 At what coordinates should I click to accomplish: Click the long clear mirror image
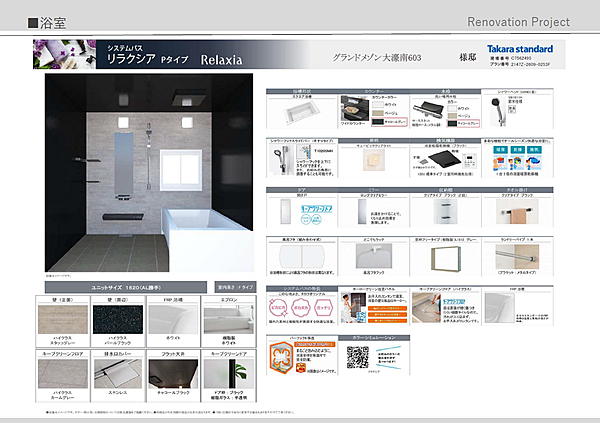[362, 212]
